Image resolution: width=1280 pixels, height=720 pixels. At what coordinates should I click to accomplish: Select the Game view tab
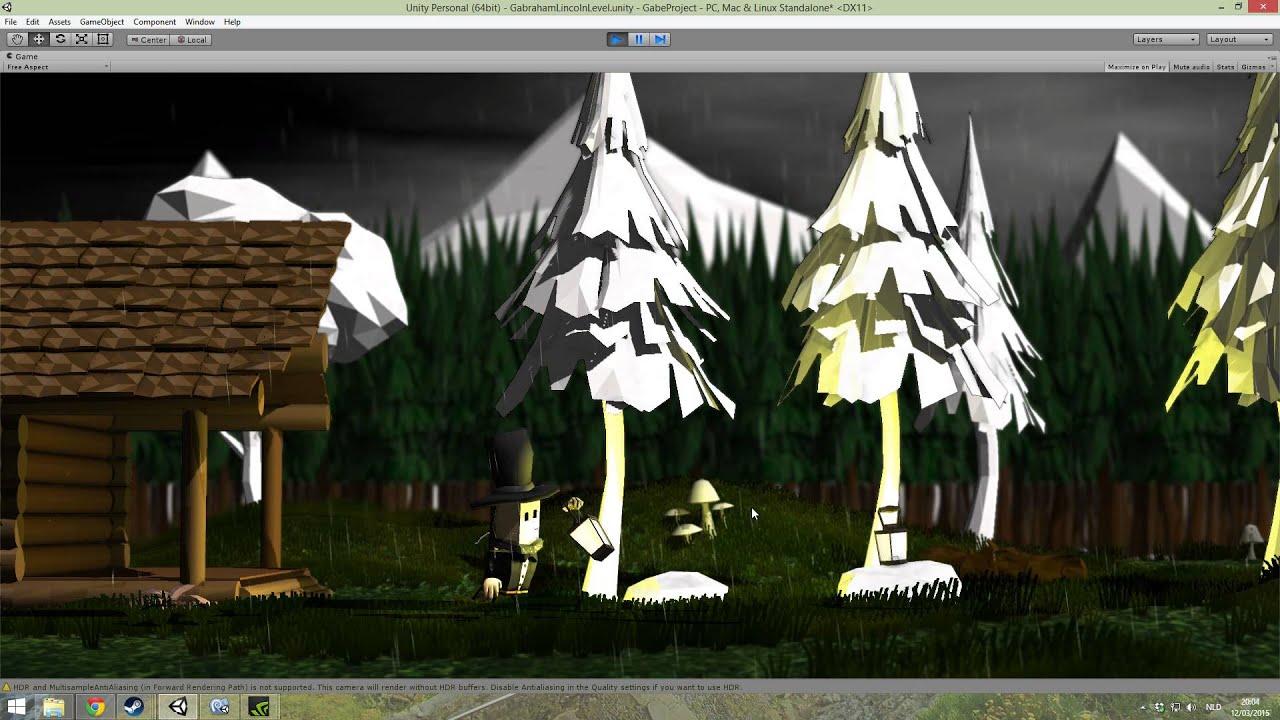22,56
